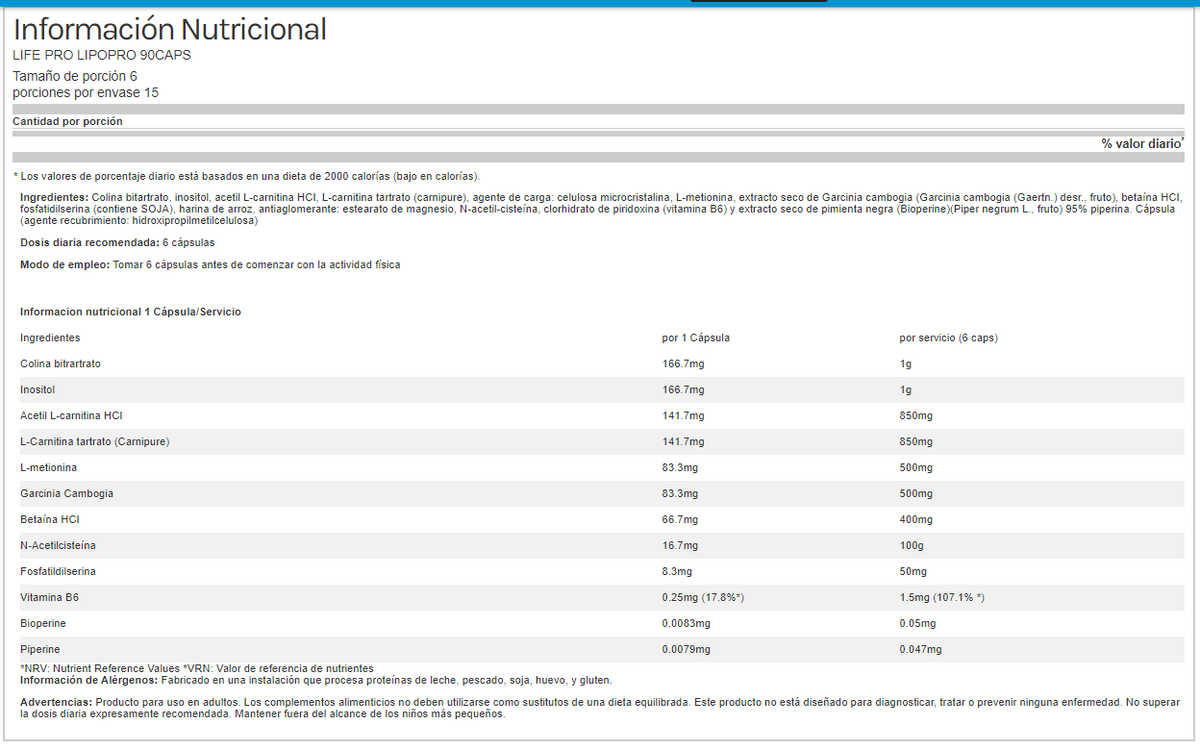Click the Piperine '0.047mg' per-serving value
Image resolution: width=1200 pixels, height=750 pixels.
point(920,650)
